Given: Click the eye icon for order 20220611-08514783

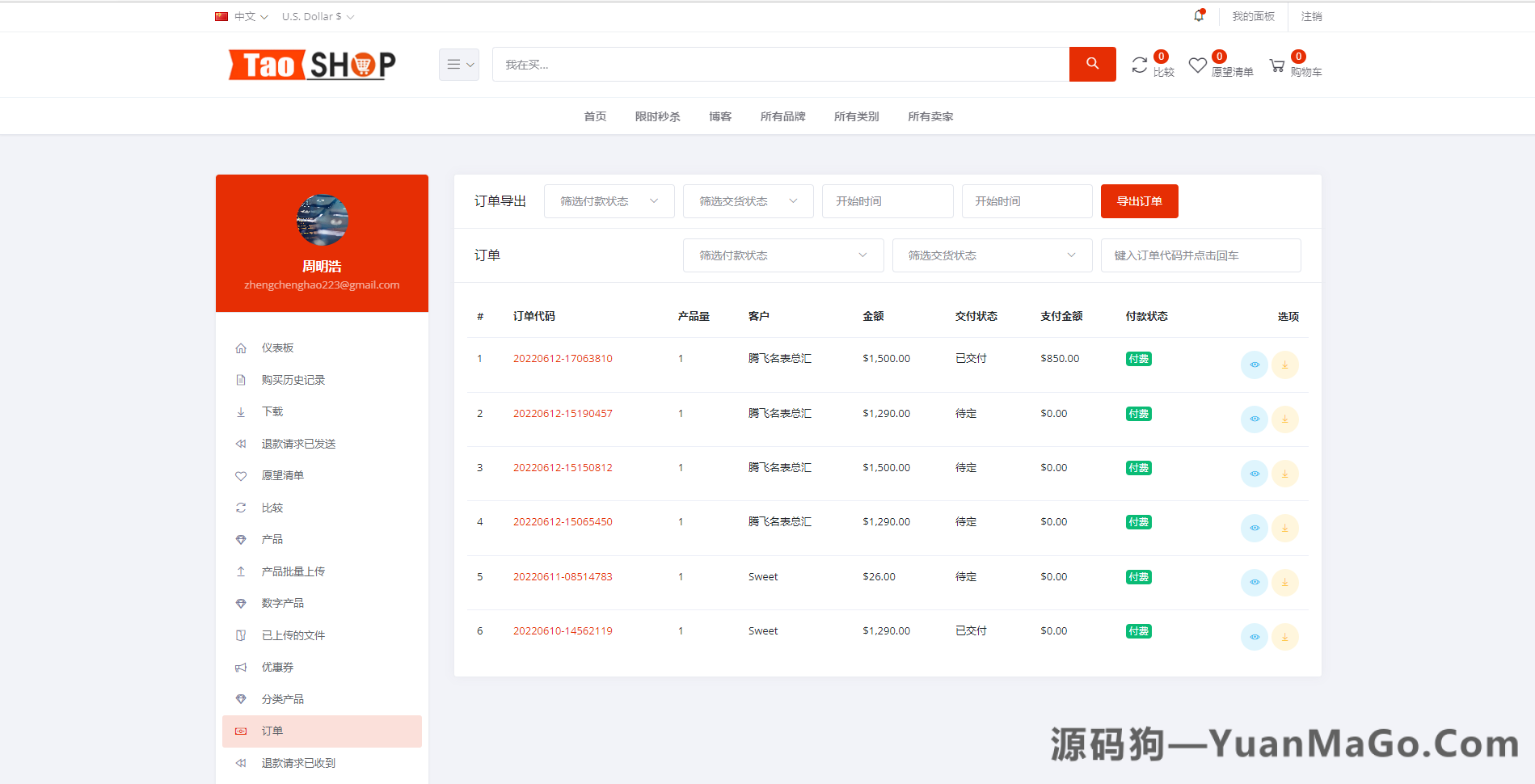Looking at the screenshot, I should [x=1255, y=582].
